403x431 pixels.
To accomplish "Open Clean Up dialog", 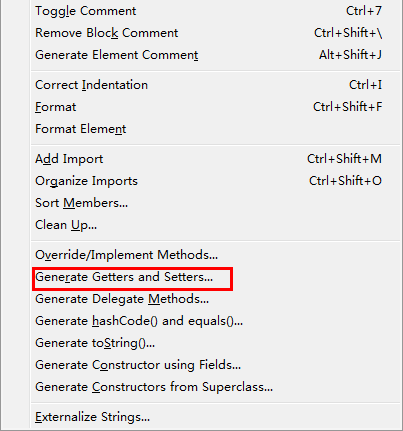I will (x=215, y=225).
